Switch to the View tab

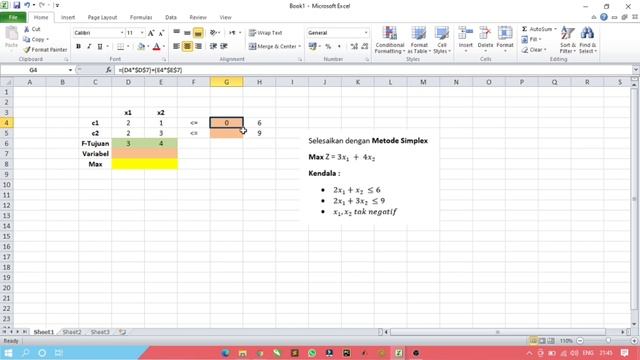(225, 18)
